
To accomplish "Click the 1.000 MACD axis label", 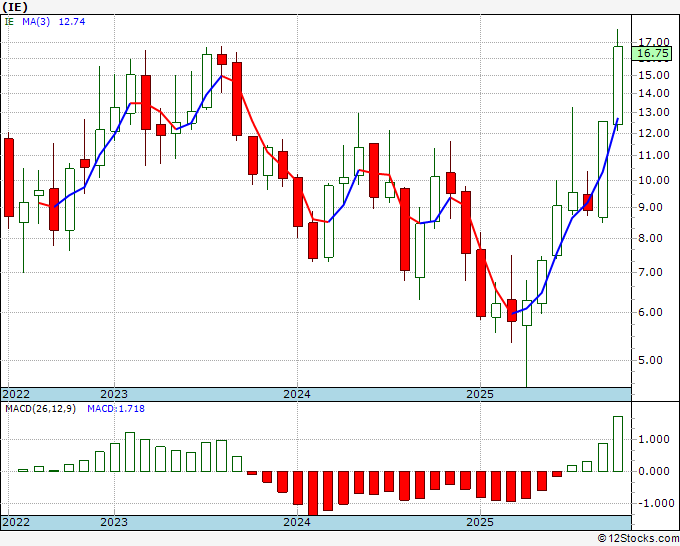I will point(654,439).
